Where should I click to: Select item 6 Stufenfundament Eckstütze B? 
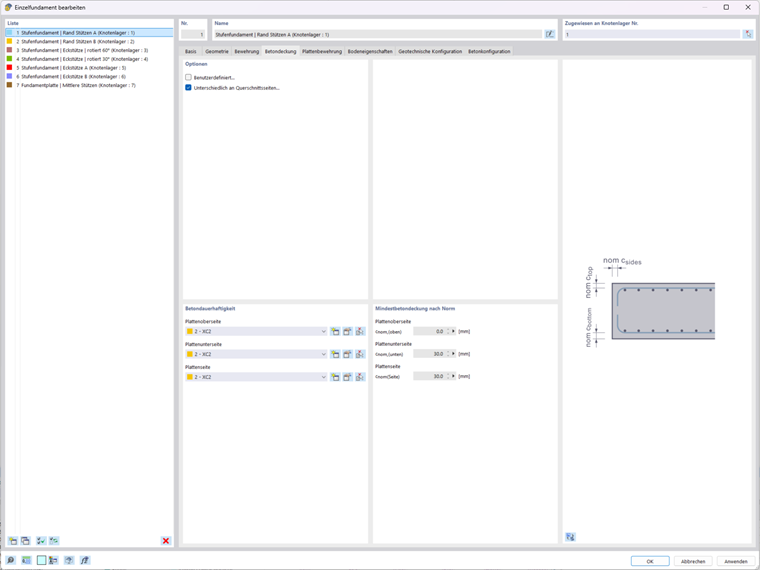[x=89, y=77]
